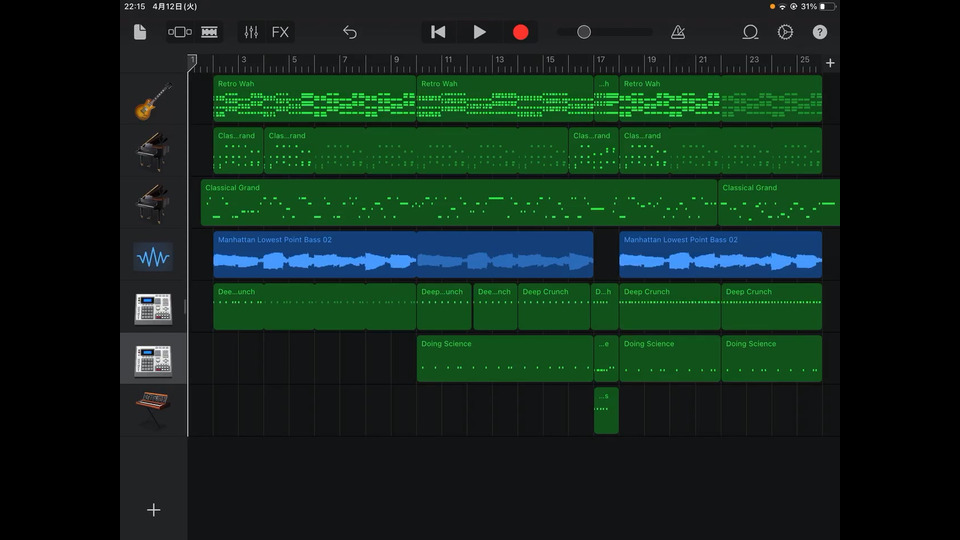Select the first drum machine track header

click(x=153, y=307)
